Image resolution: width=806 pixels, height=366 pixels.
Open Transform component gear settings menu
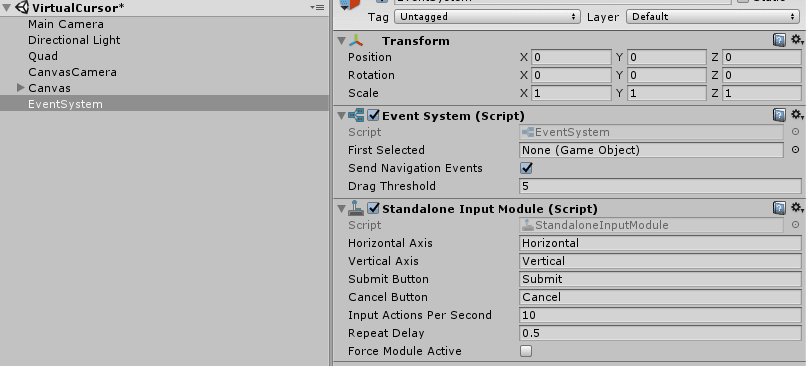pyautogui.click(x=797, y=40)
